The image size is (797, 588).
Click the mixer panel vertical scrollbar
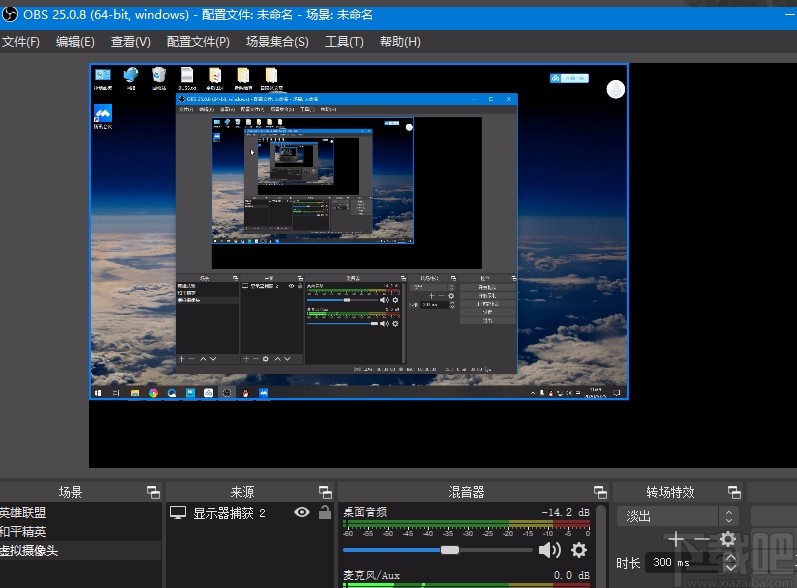click(601, 546)
